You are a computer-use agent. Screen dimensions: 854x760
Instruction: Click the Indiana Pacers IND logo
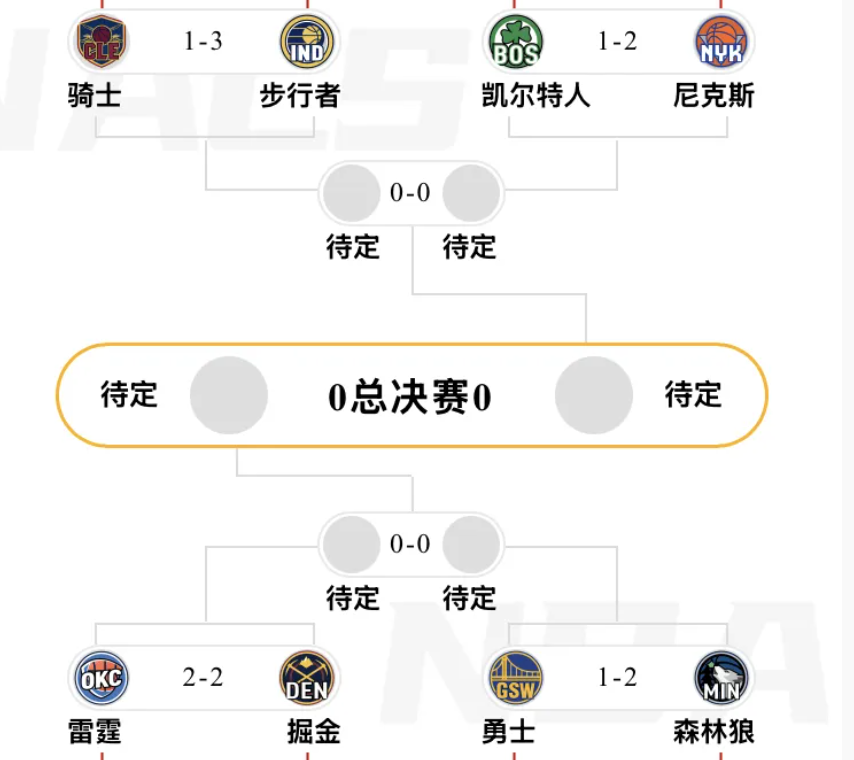click(x=309, y=42)
